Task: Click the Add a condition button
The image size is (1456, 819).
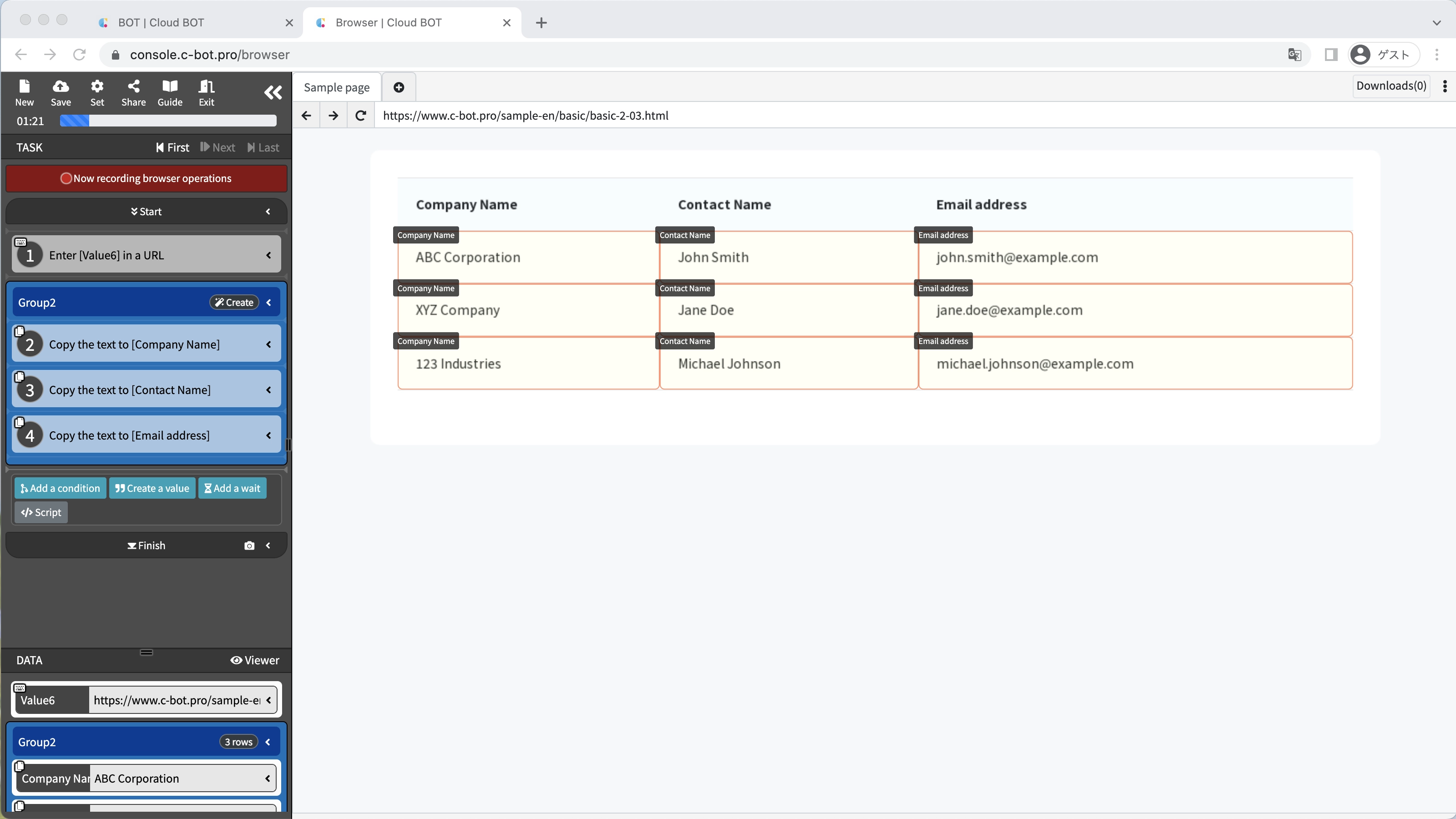Action: tap(60, 488)
